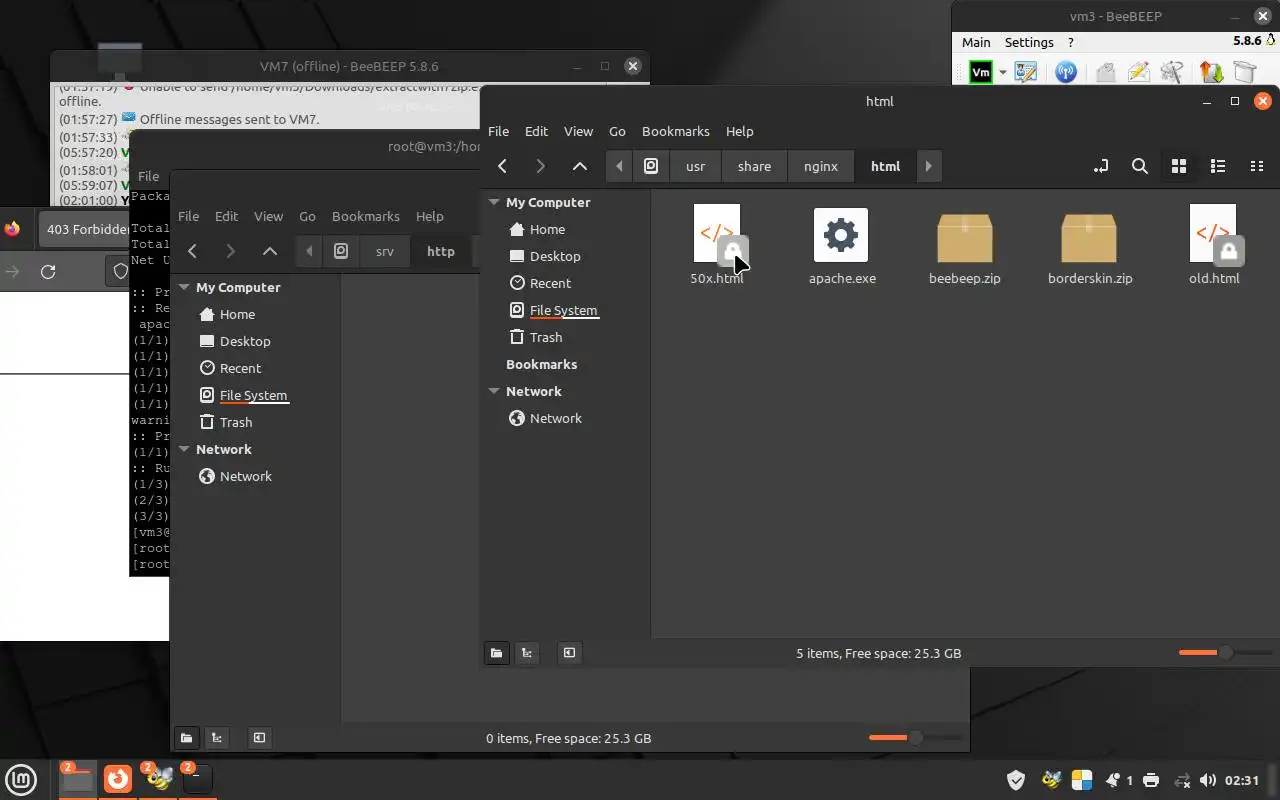Open Firefox from taskbar
1280x800 pixels.
tap(118, 778)
